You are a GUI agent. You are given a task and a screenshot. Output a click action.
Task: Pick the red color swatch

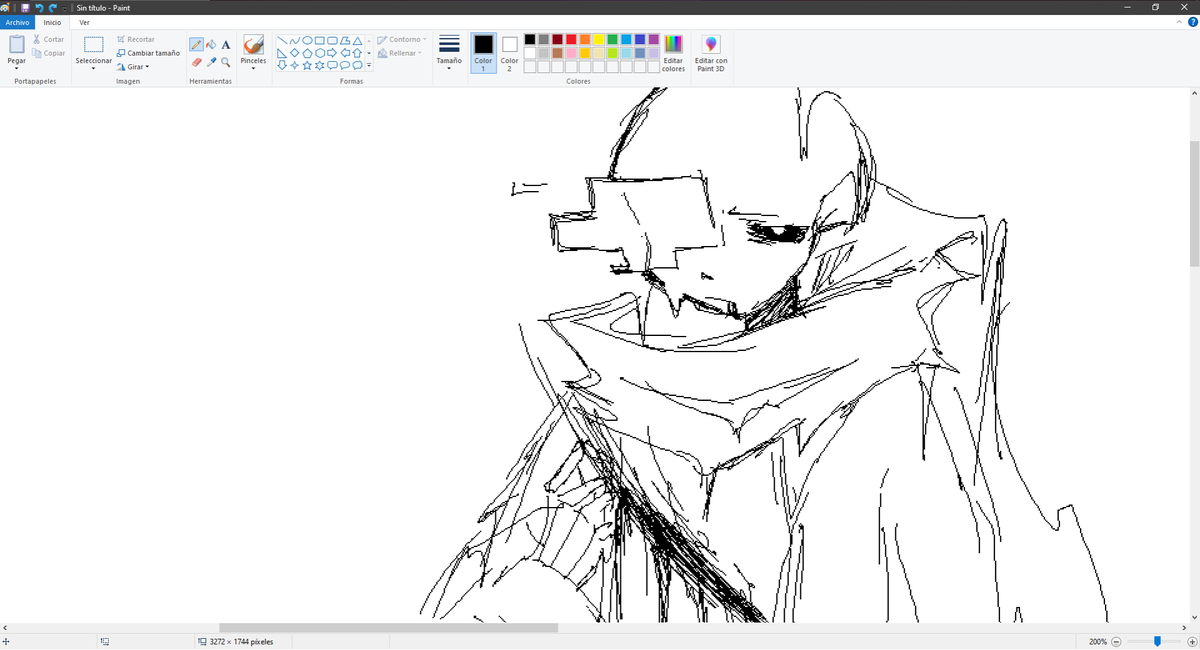[571, 39]
